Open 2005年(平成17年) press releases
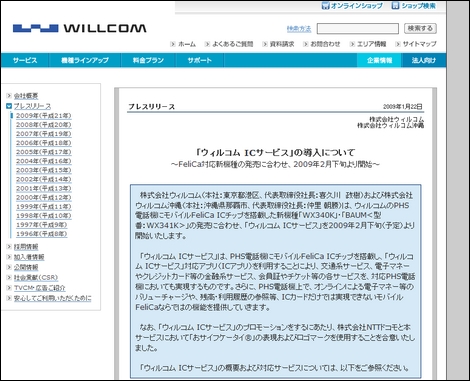This screenshot has width=470, height=381. tap(44, 152)
